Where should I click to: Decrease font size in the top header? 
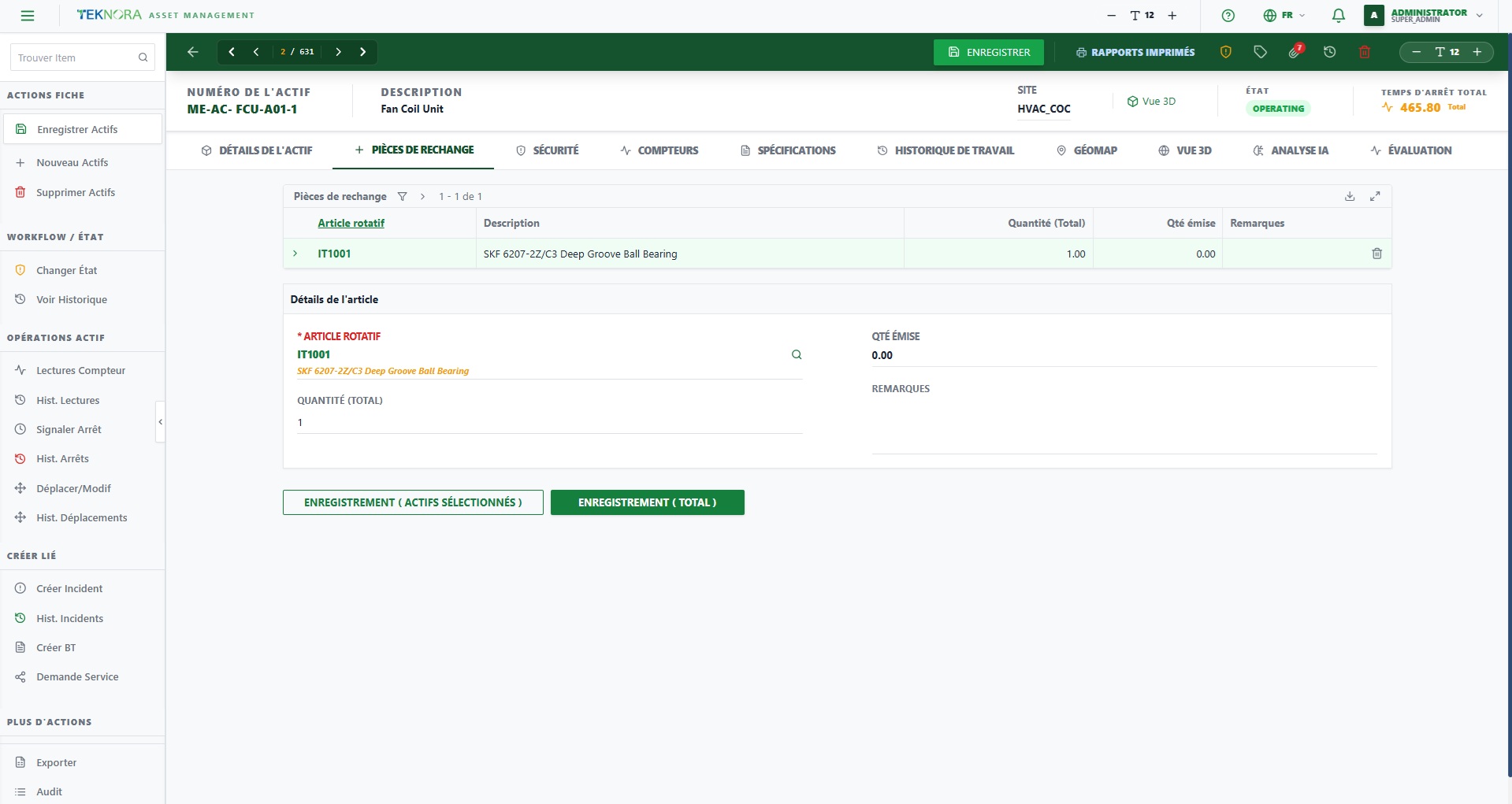click(x=1111, y=16)
